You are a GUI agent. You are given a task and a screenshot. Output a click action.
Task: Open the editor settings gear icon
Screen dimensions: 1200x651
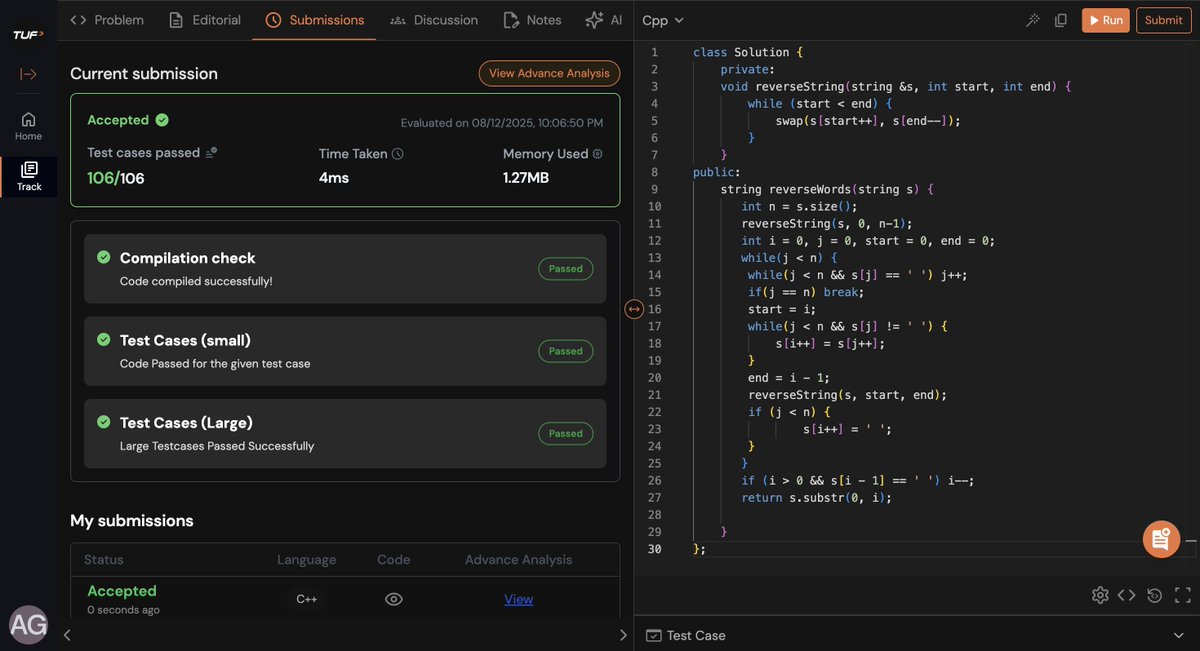click(1100, 594)
